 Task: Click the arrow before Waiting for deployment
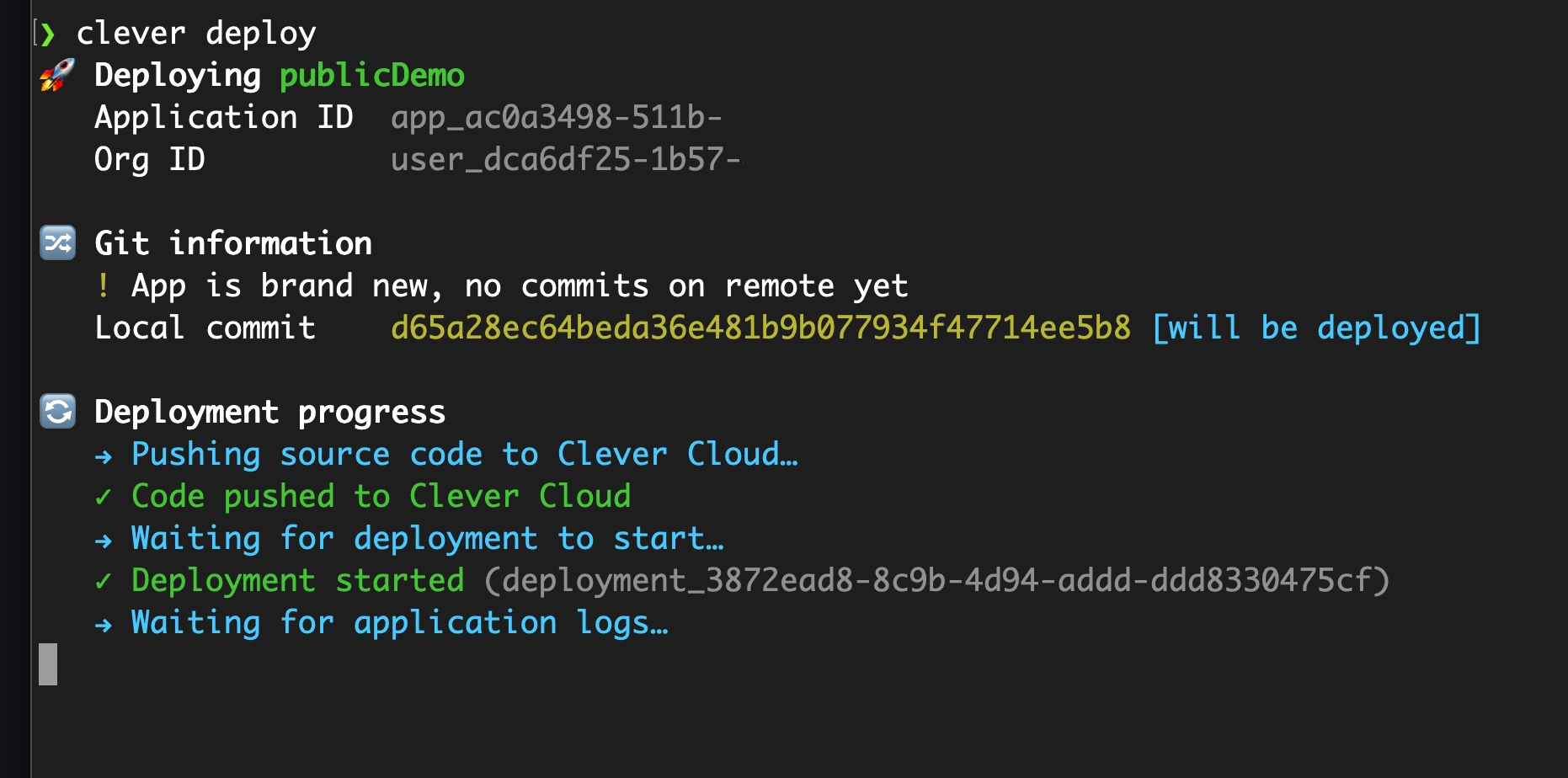point(104,541)
